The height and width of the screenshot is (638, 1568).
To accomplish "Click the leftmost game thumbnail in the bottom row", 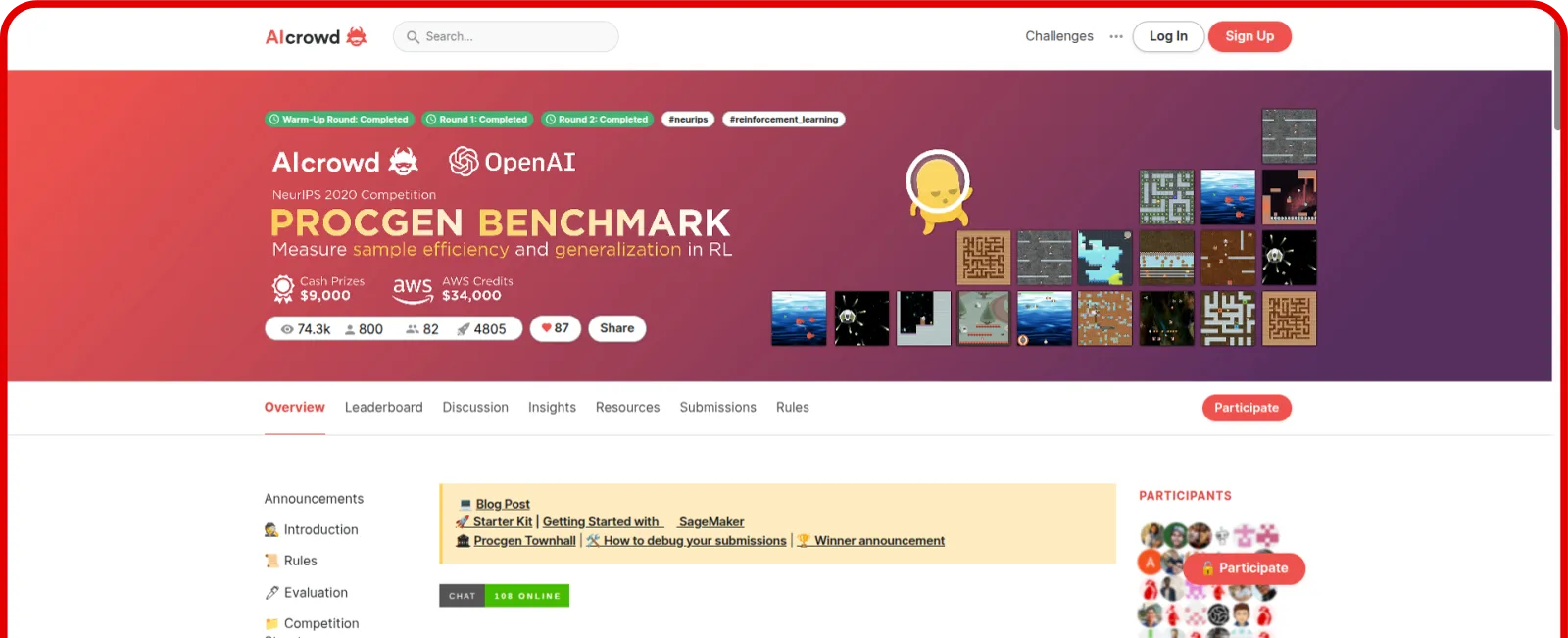I will [799, 319].
